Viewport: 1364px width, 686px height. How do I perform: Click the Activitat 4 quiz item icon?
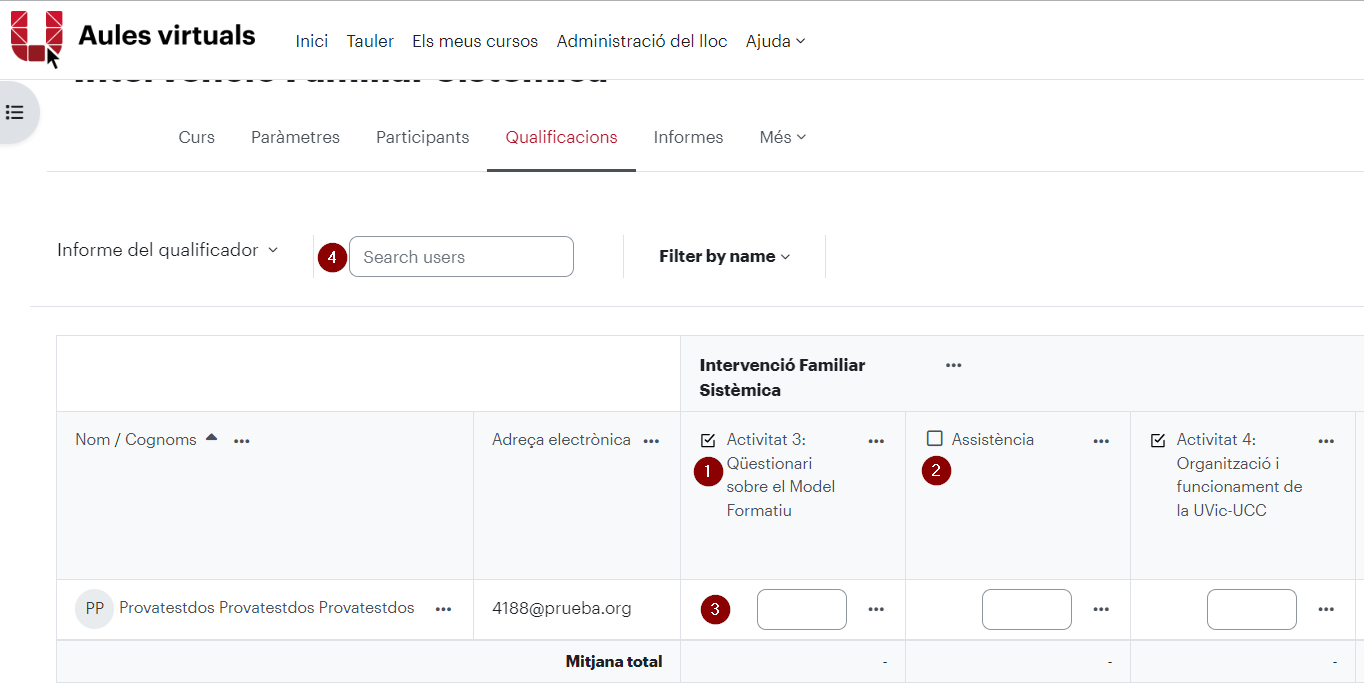tap(1159, 440)
